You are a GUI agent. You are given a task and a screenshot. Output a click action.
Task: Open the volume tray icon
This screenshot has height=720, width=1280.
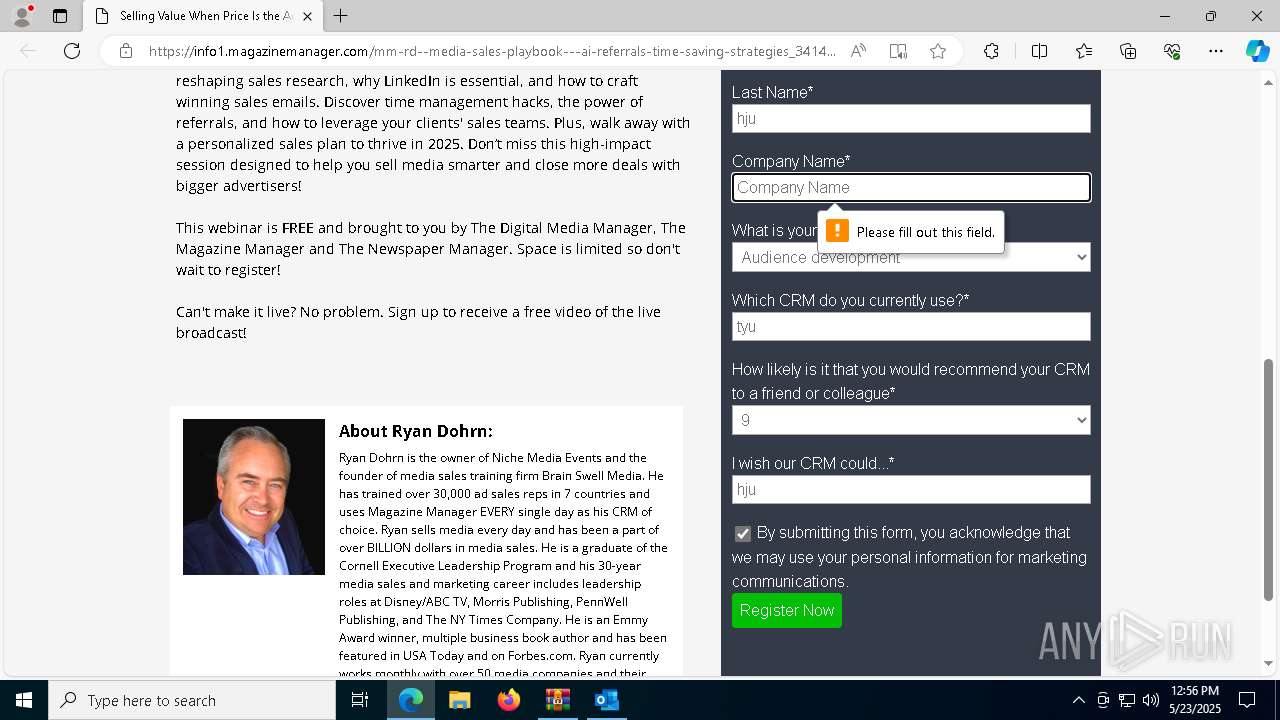click(x=1150, y=700)
